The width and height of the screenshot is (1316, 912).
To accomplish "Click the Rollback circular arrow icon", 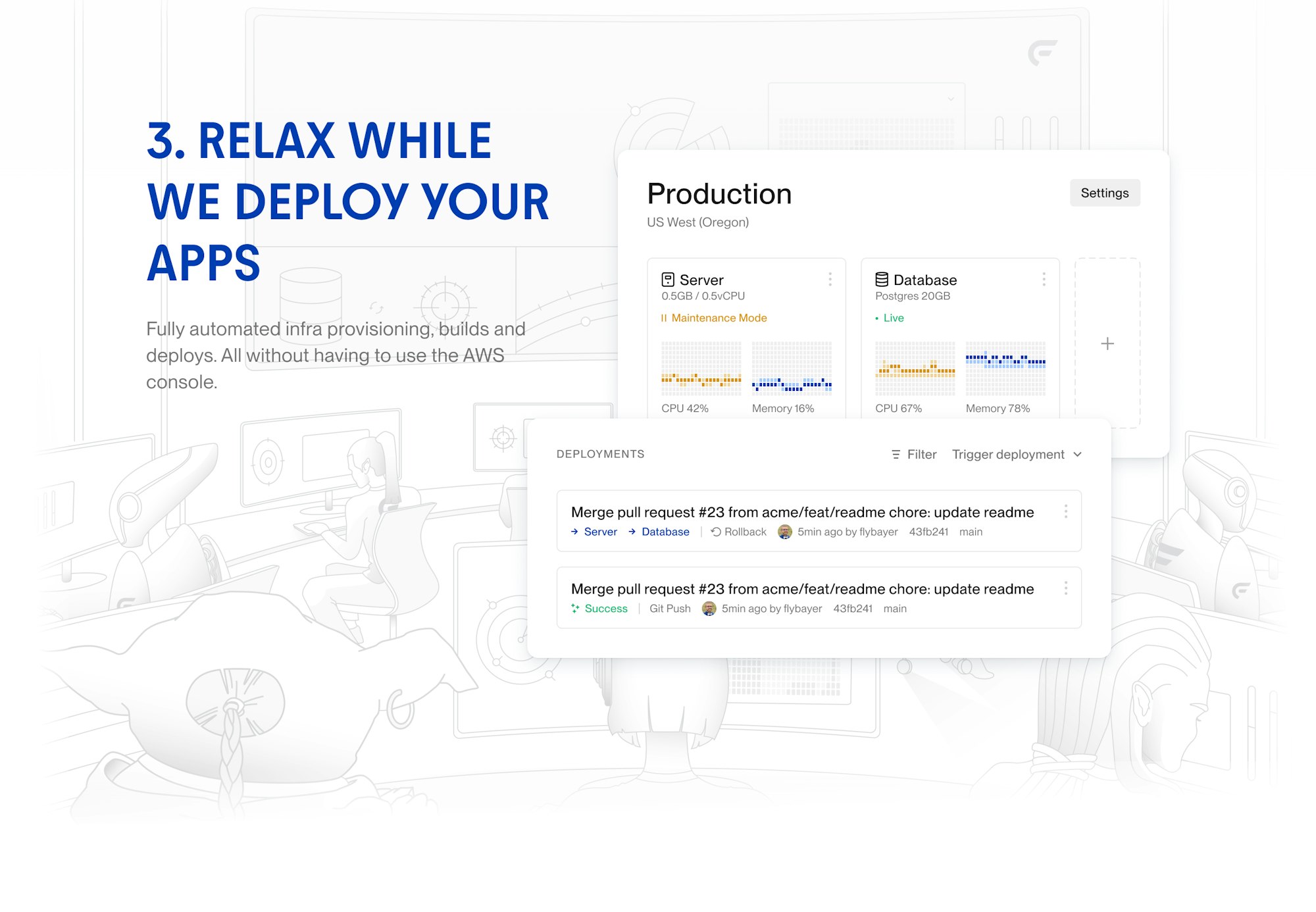I will 716,532.
